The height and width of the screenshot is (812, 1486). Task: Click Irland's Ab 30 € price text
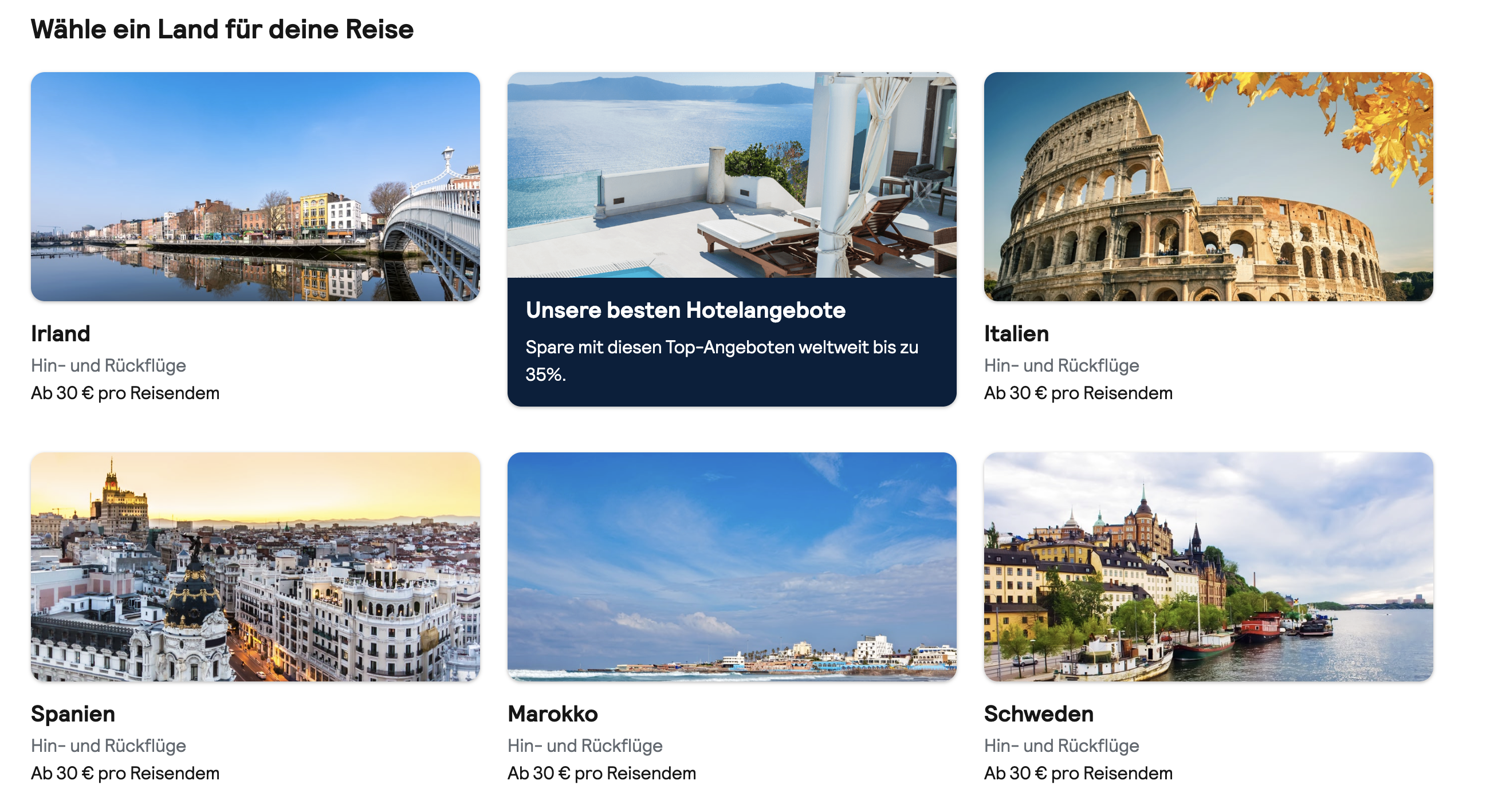(125, 393)
